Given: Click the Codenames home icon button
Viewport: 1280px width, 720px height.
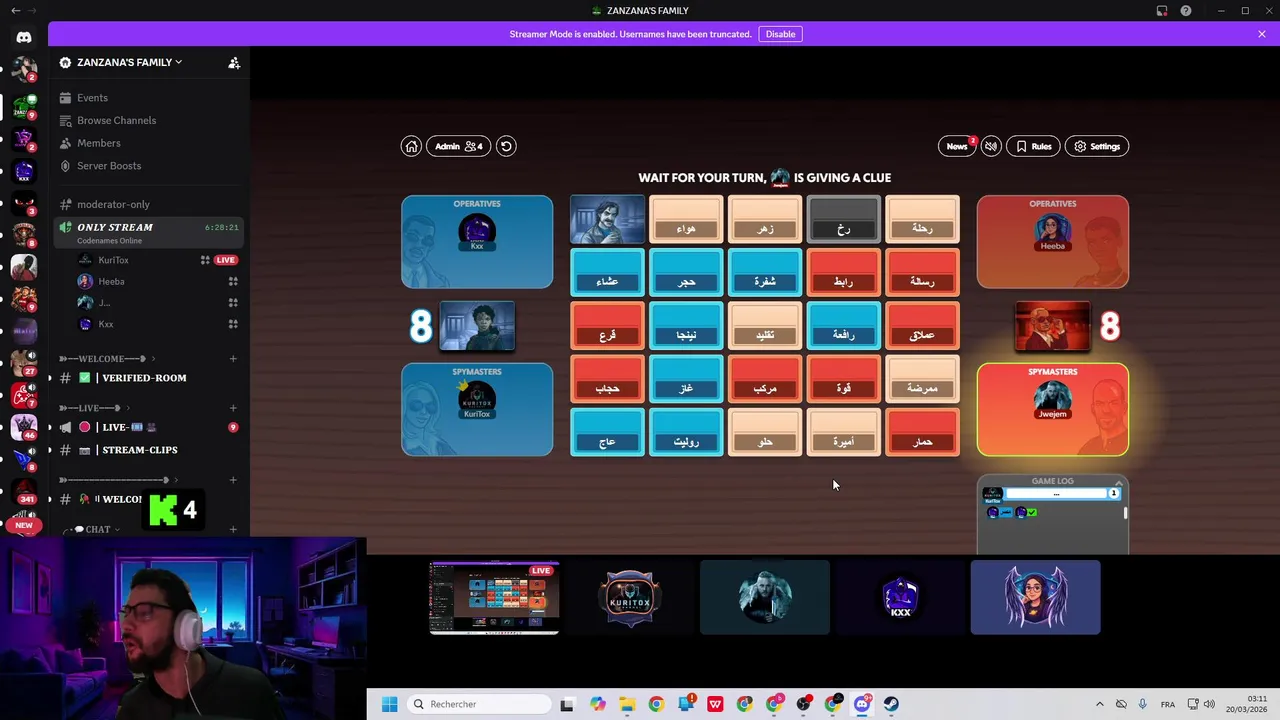Looking at the screenshot, I should (411, 146).
